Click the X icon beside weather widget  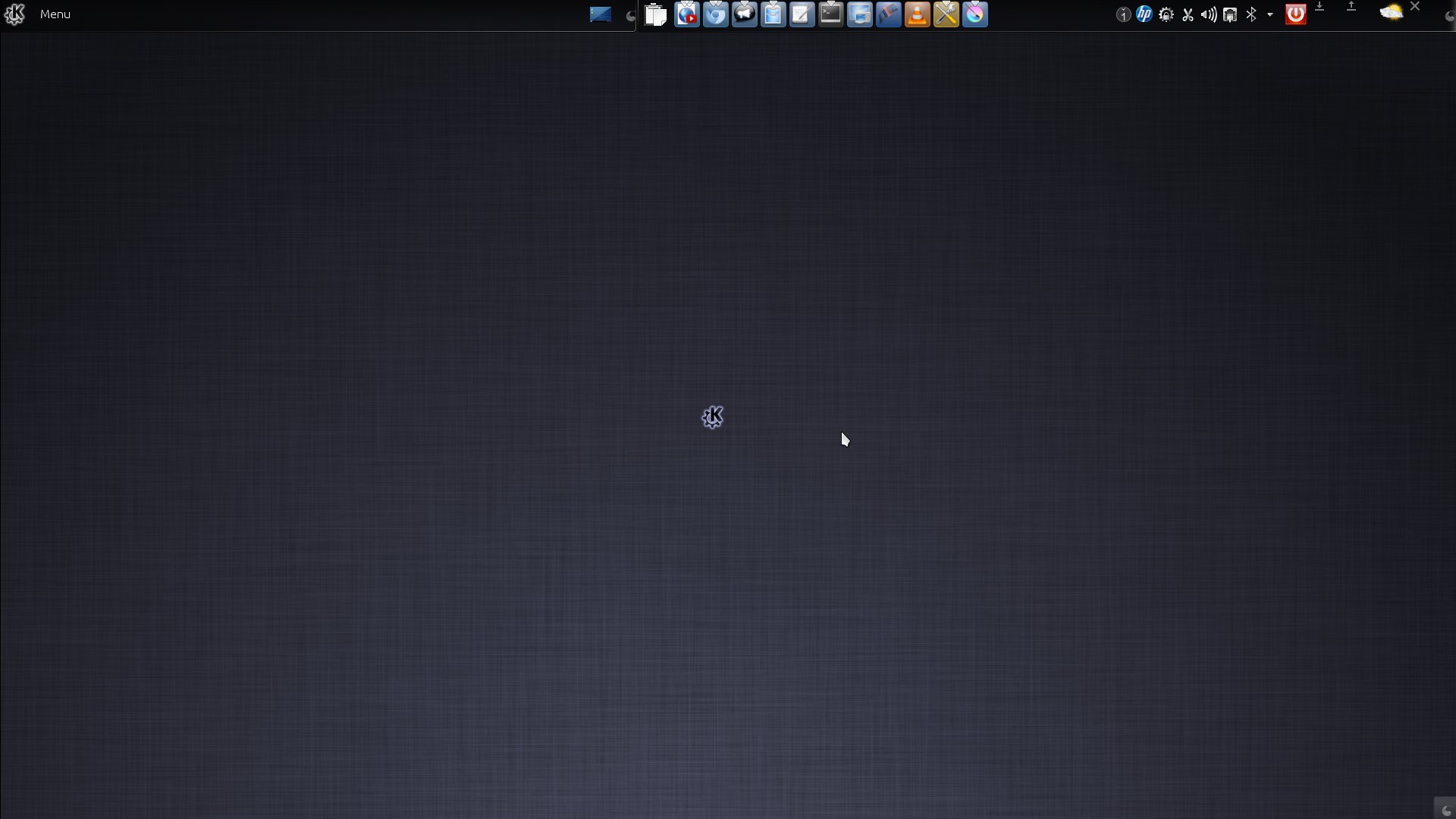click(1415, 6)
